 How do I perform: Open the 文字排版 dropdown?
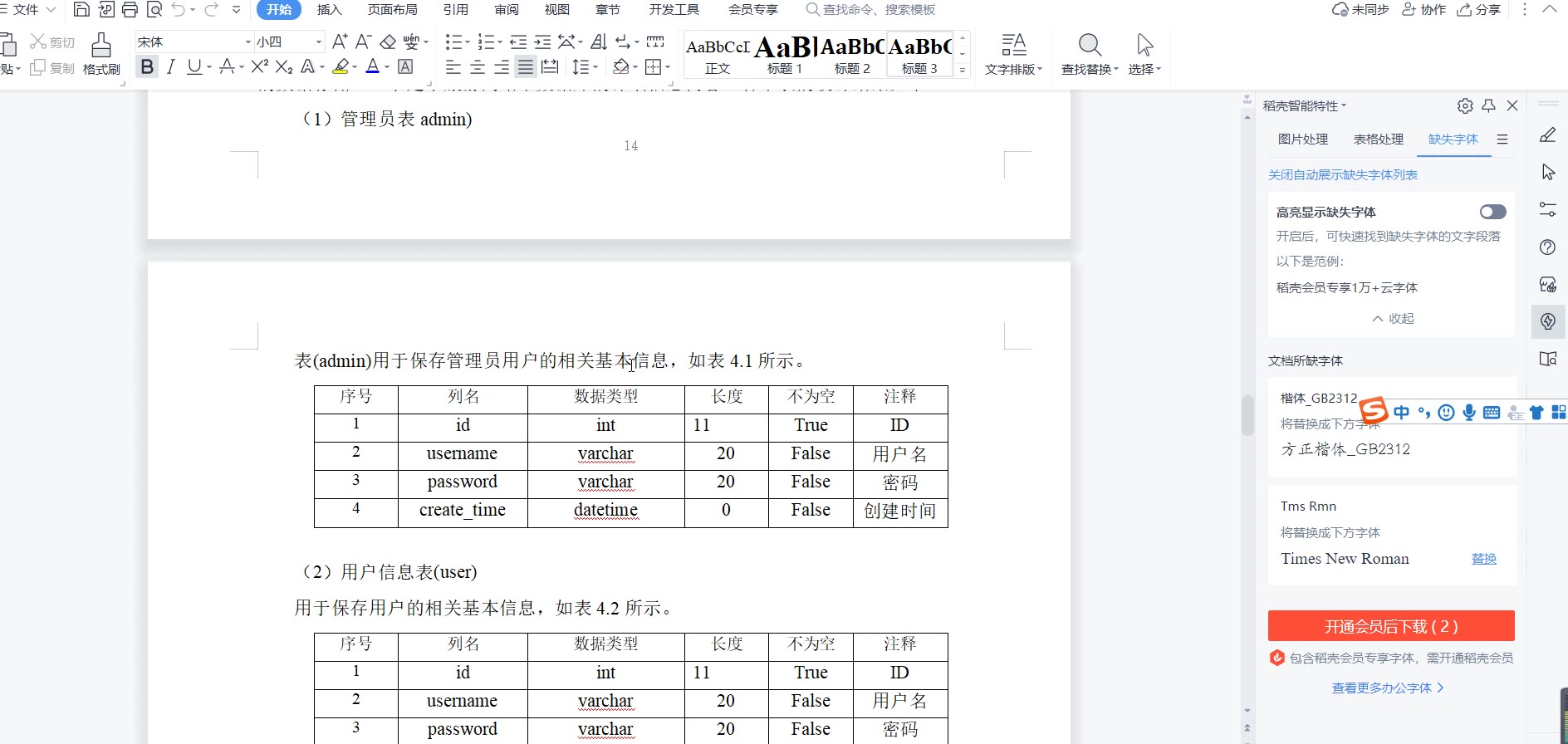pos(1013,69)
